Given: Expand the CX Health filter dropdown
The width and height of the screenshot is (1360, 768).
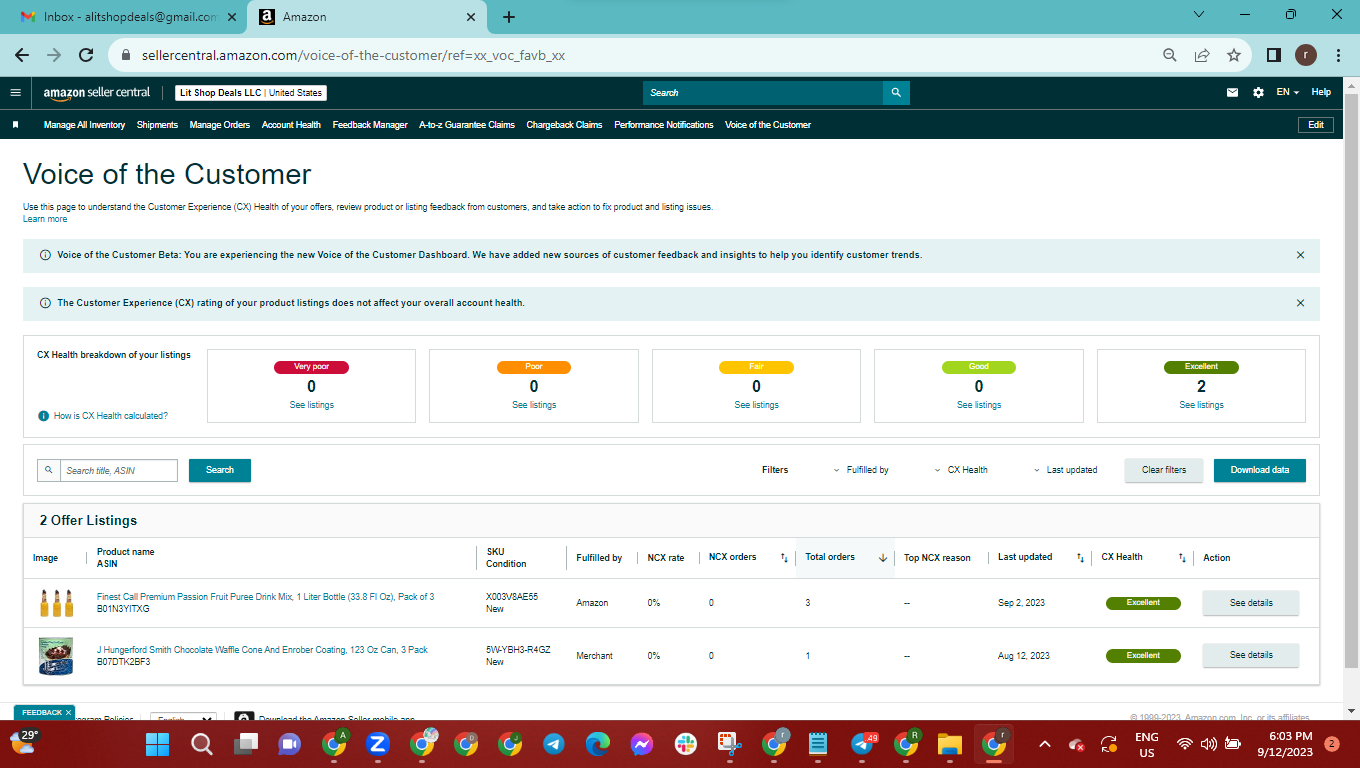Looking at the screenshot, I should (x=961, y=470).
